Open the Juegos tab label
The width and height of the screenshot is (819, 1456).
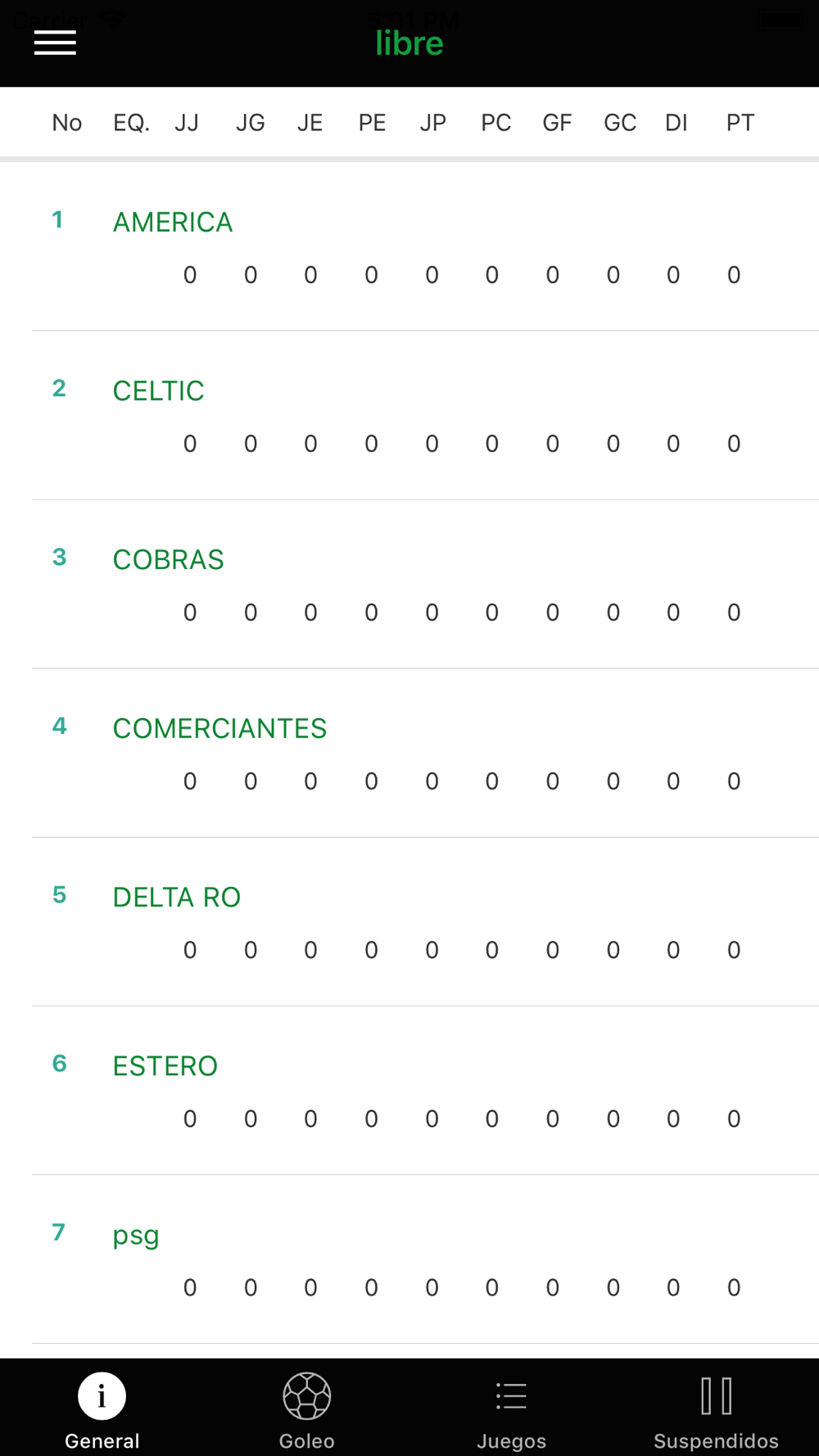pos(511,1441)
